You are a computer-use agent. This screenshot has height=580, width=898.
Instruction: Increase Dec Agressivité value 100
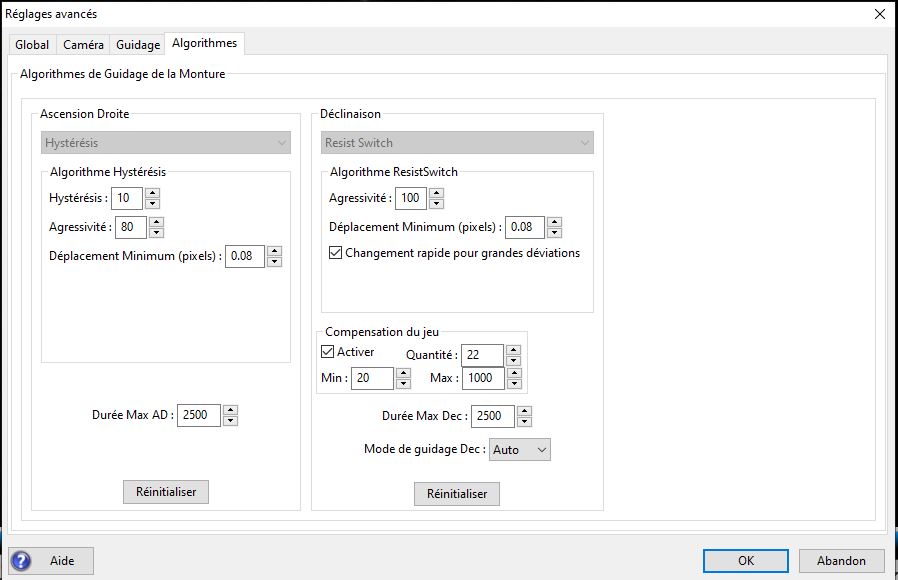coord(436,193)
